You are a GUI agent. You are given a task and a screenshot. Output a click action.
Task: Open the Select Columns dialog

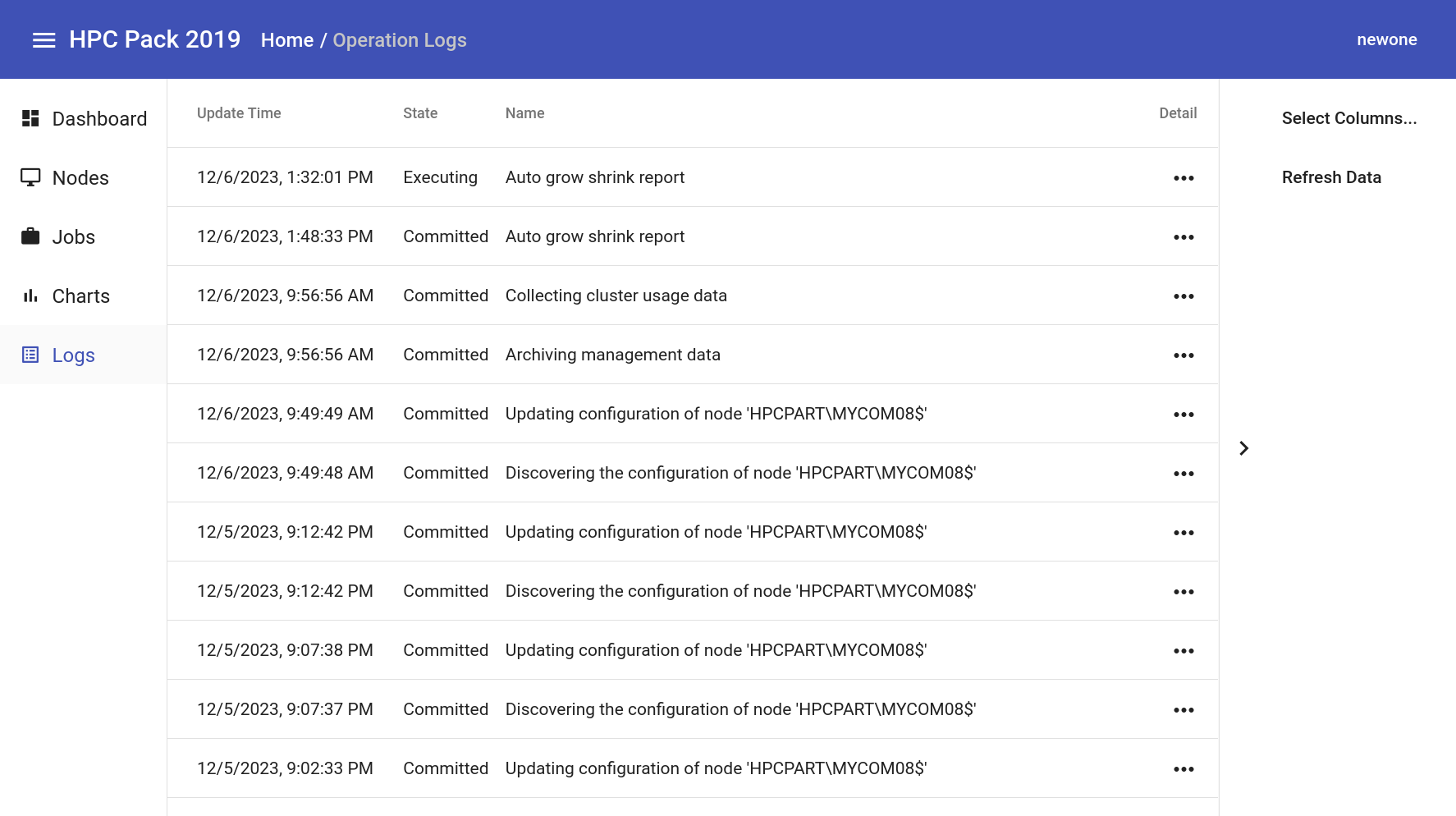[x=1348, y=117]
